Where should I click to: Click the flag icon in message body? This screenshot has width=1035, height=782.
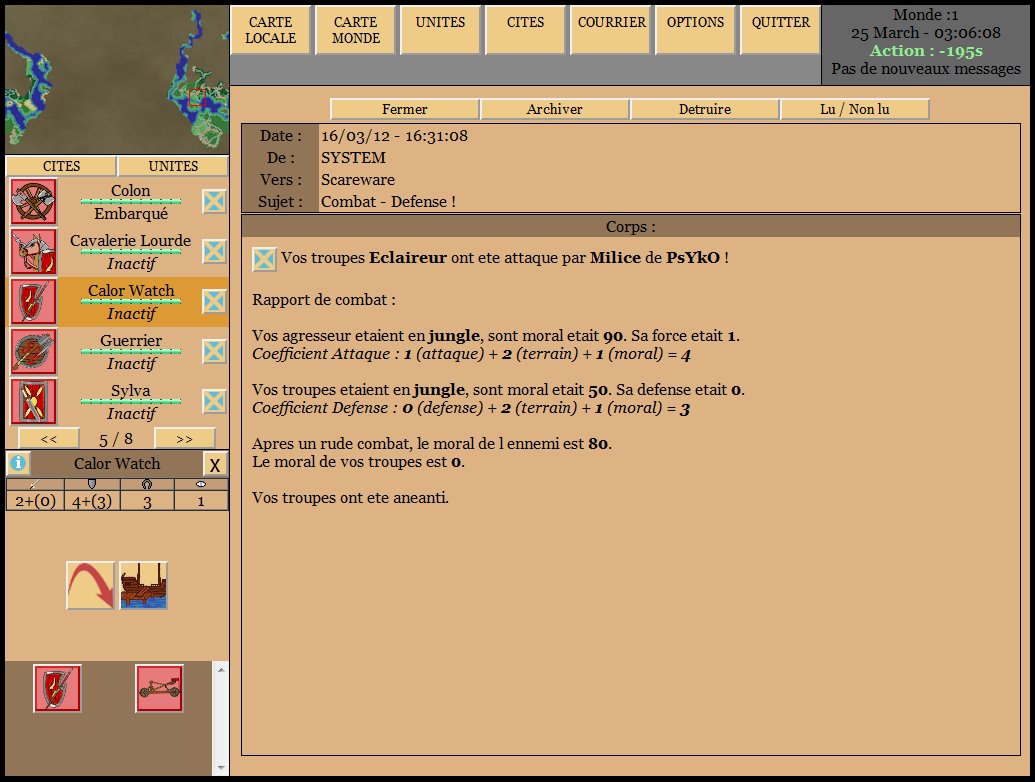264,259
